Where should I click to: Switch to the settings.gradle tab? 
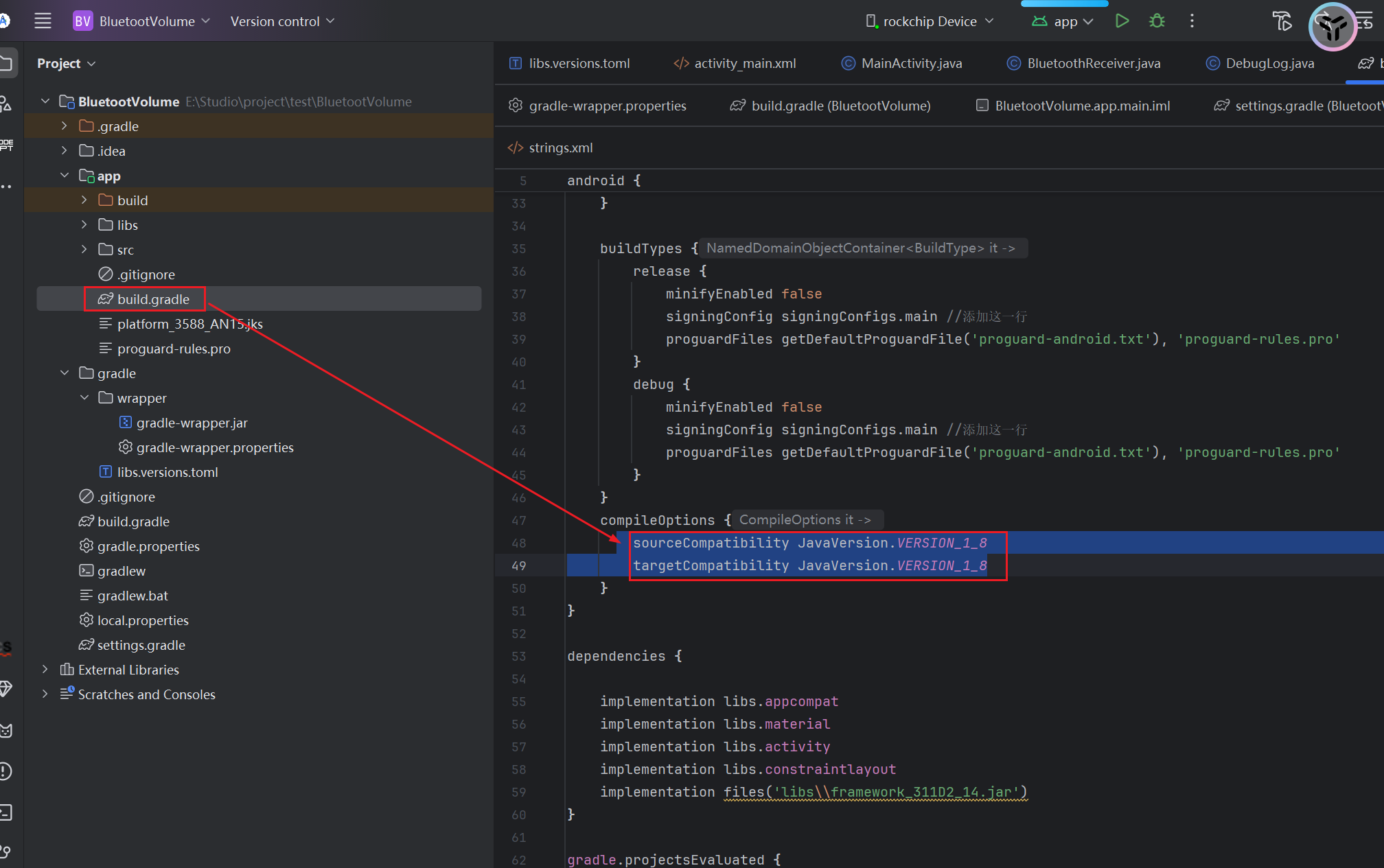[1299, 106]
